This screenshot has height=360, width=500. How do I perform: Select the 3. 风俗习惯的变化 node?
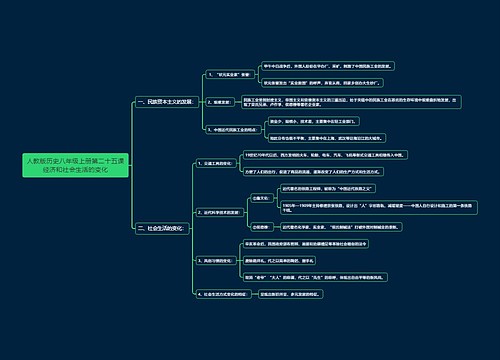pyautogui.click(x=216, y=261)
